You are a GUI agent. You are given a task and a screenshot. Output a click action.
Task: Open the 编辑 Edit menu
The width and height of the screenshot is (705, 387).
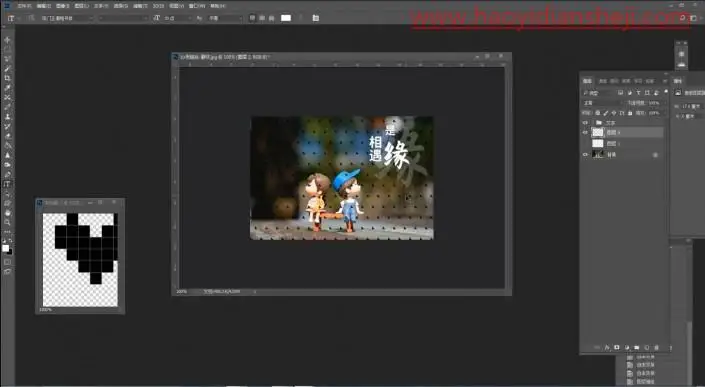(x=44, y=6)
